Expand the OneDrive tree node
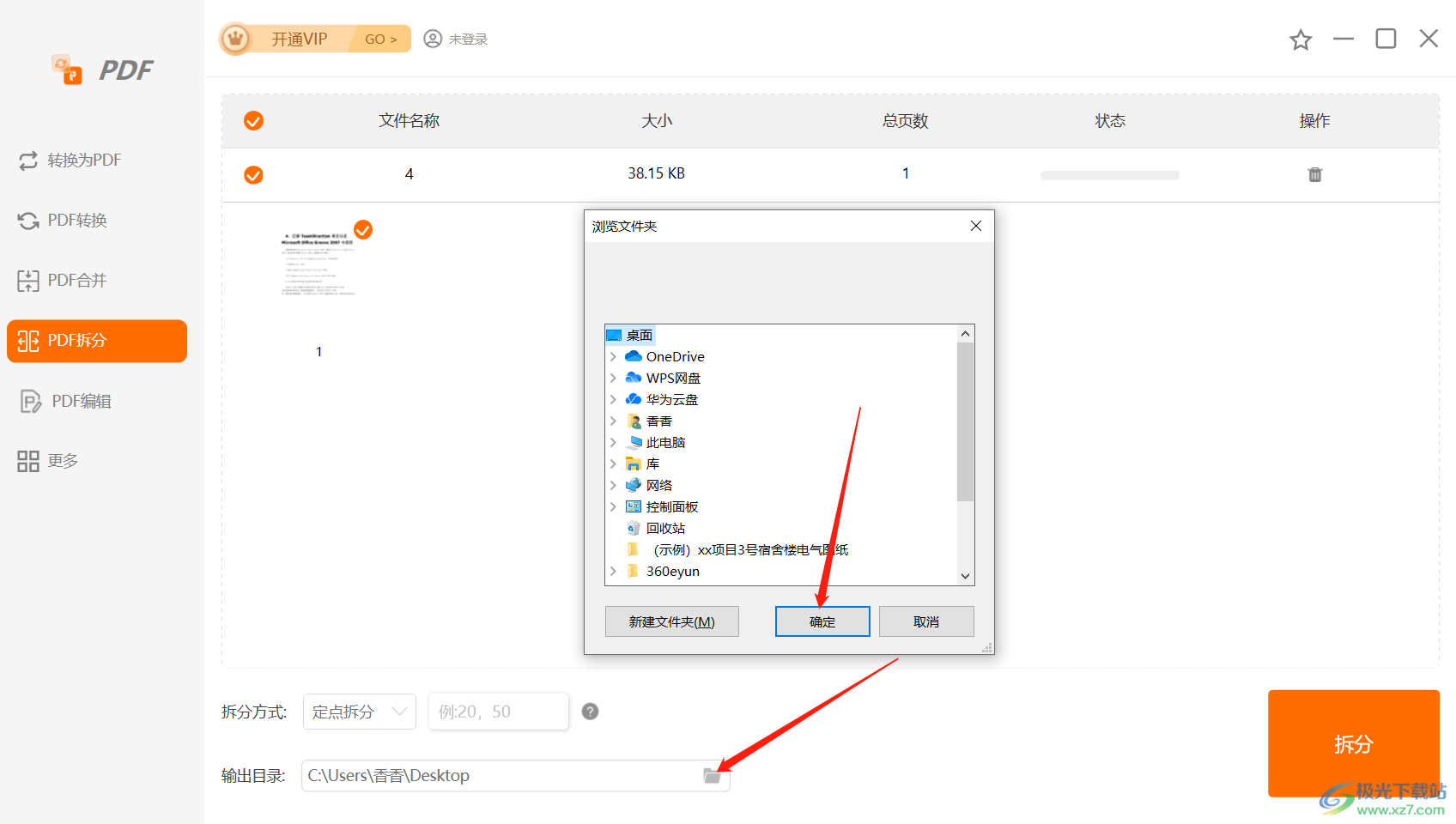The height and width of the screenshot is (824, 1456). coord(613,356)
